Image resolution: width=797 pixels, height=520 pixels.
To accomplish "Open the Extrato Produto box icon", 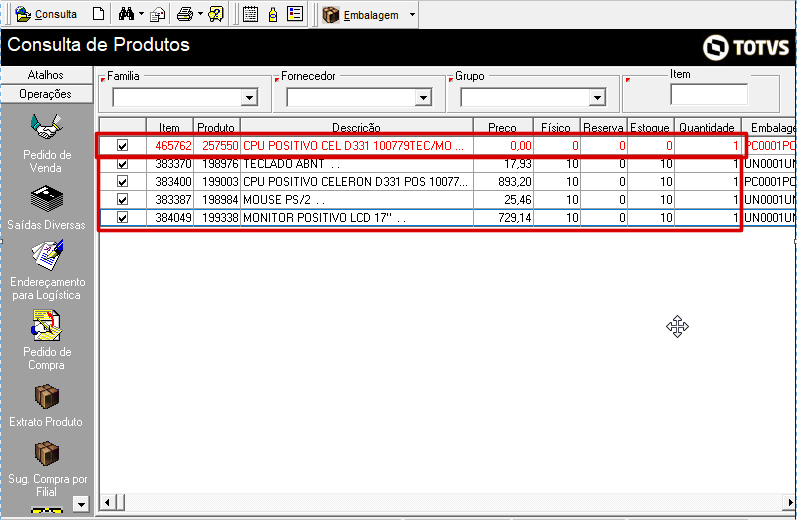I will pos(47,396).
